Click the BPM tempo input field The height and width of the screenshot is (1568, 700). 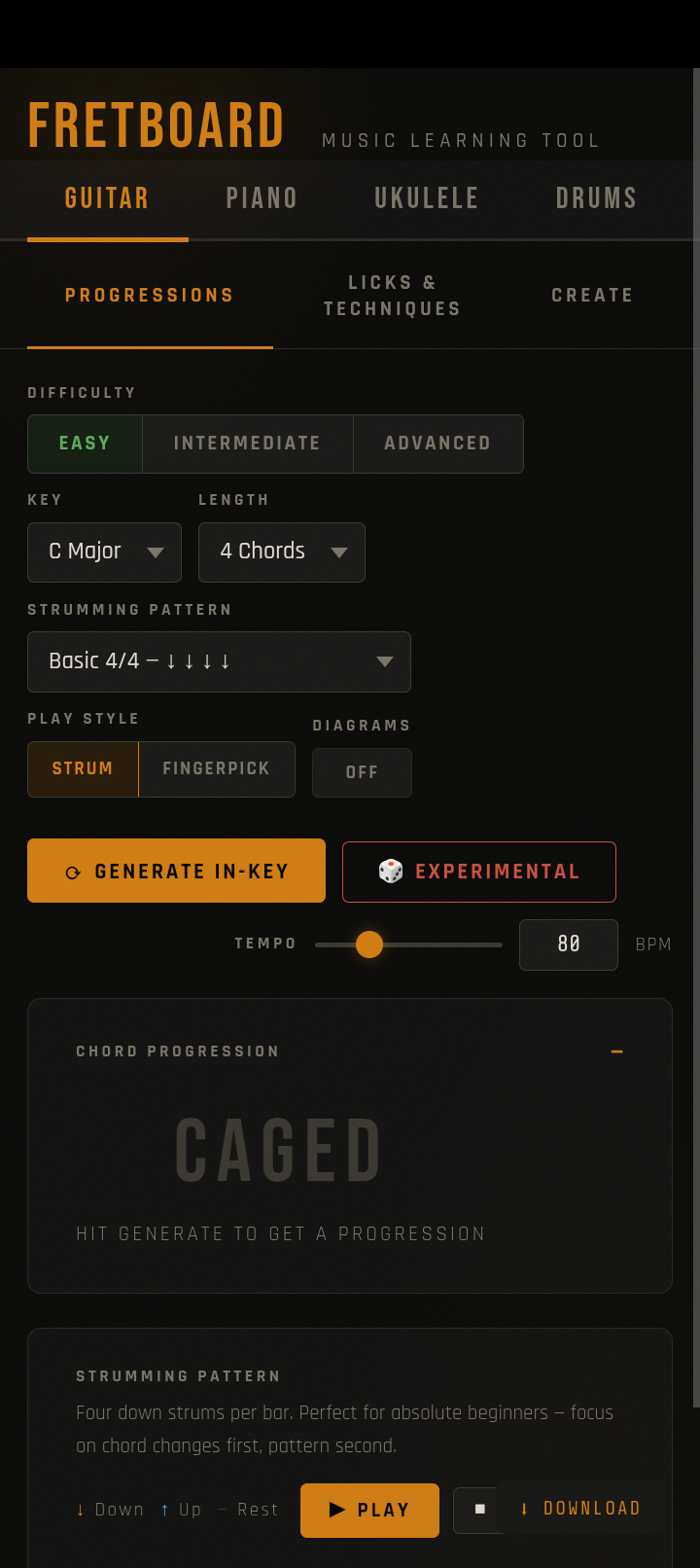tap(568, 944)
